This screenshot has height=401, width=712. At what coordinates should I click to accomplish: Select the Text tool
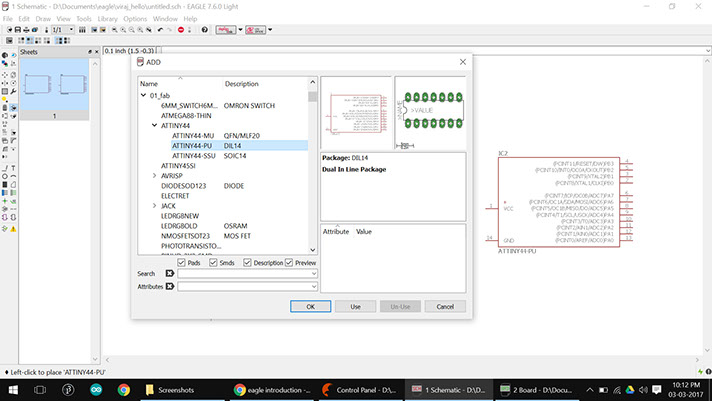(13, 168)
